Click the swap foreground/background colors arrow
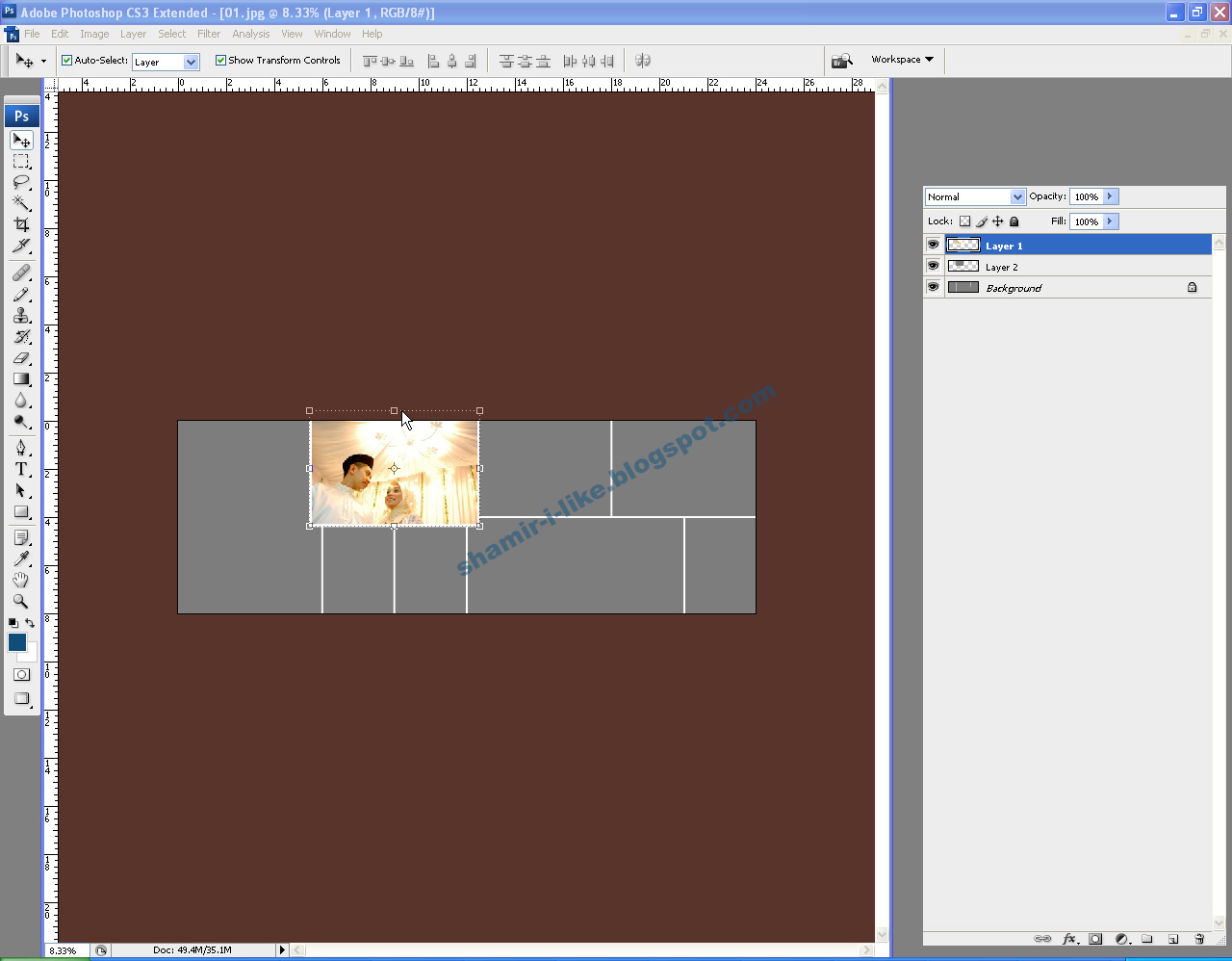This screenshot has width=1232, height=961. point(30,623)
